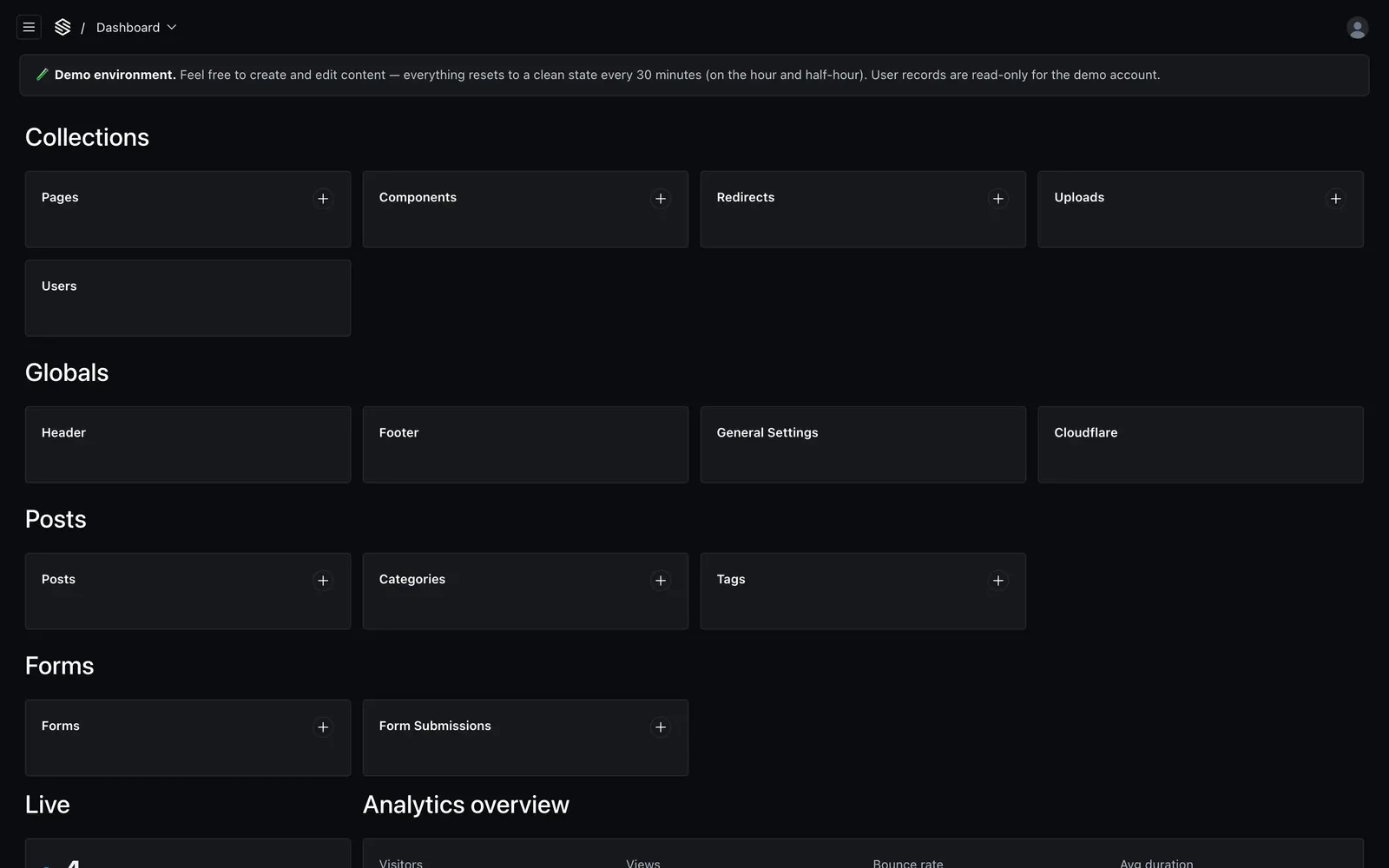Open the Footer global card
This screenshot has width=1389, height=868.
click(x=525, y=444)
